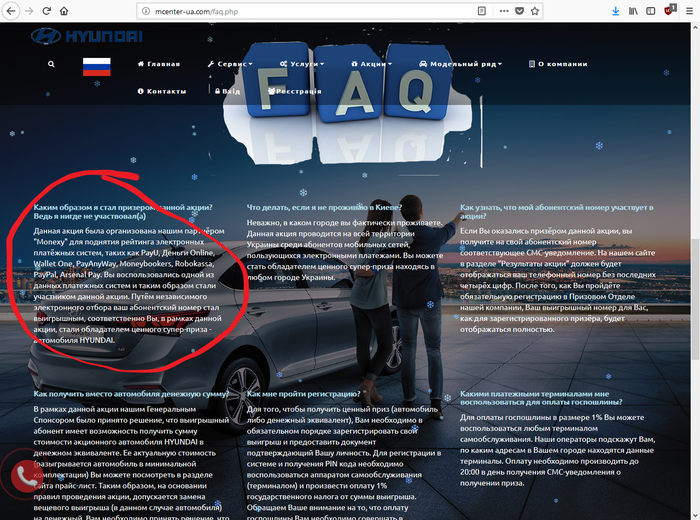Screen dimensions: 700x520
Task: Click the Вход login link
Action: click(x=227, y=90)
